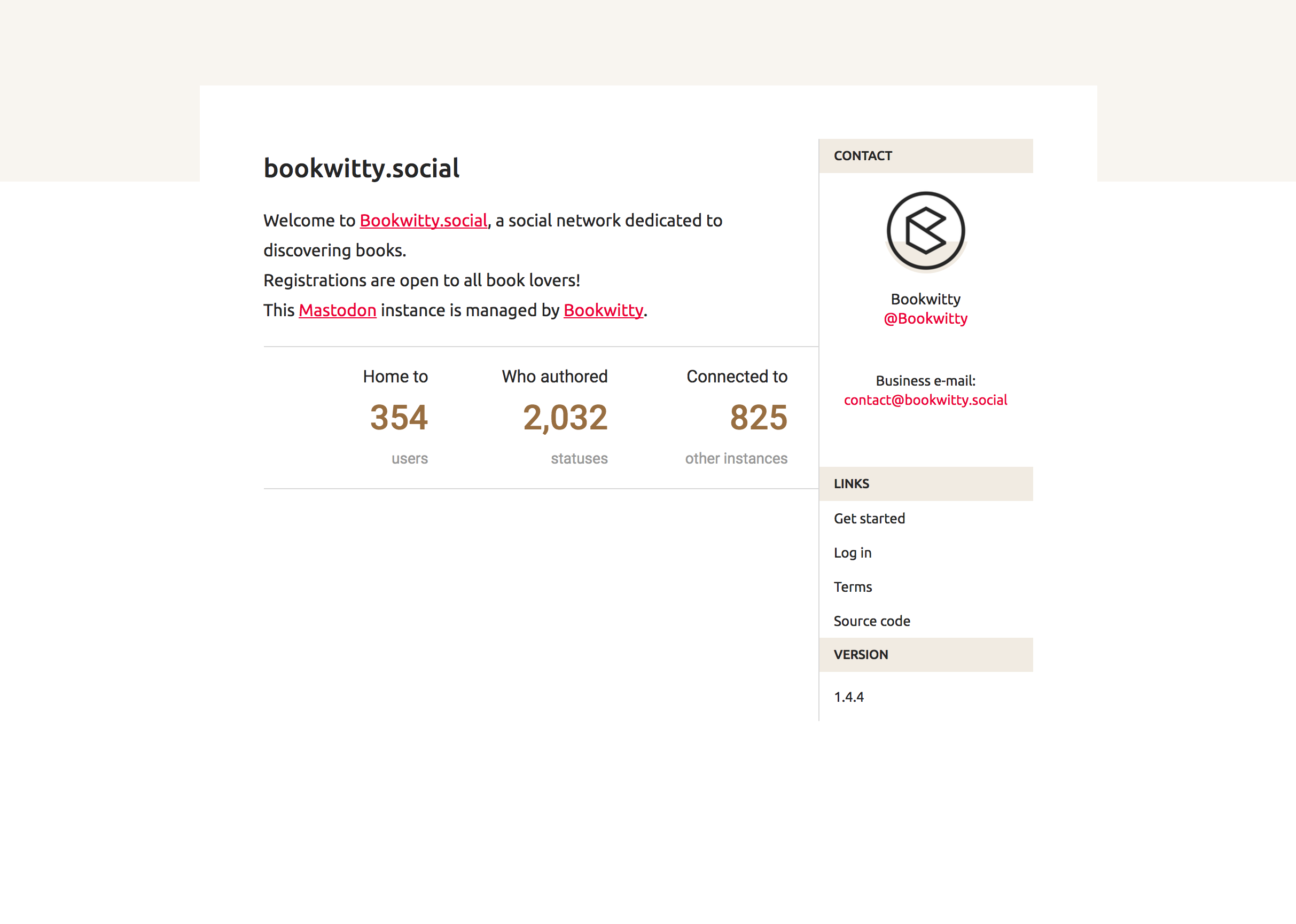
Task: Open the Get started link
Action: [x=869, y=518]
